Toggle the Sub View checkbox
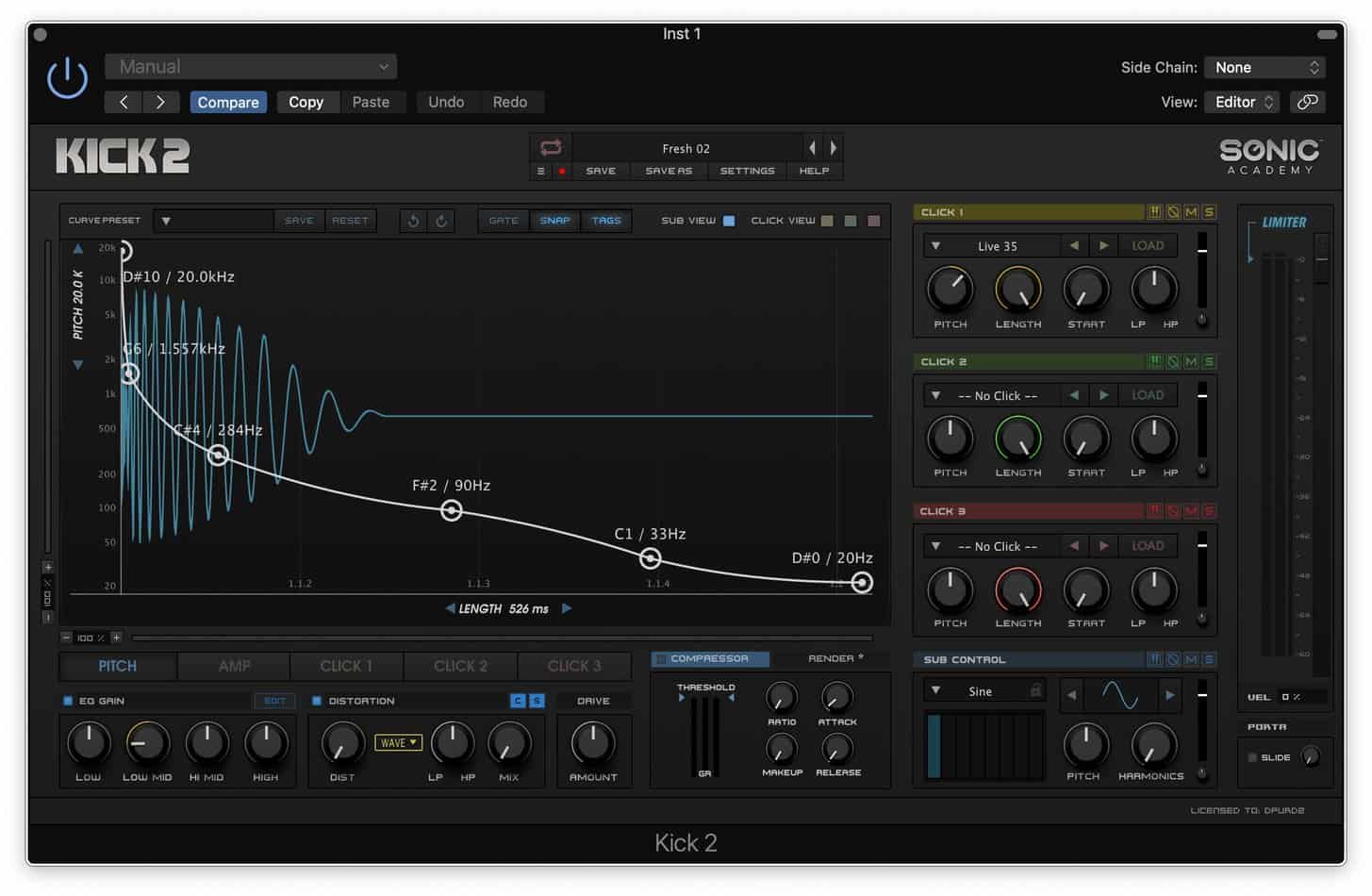The width and height of the screenshot is (1372, 896). [729, 221]
